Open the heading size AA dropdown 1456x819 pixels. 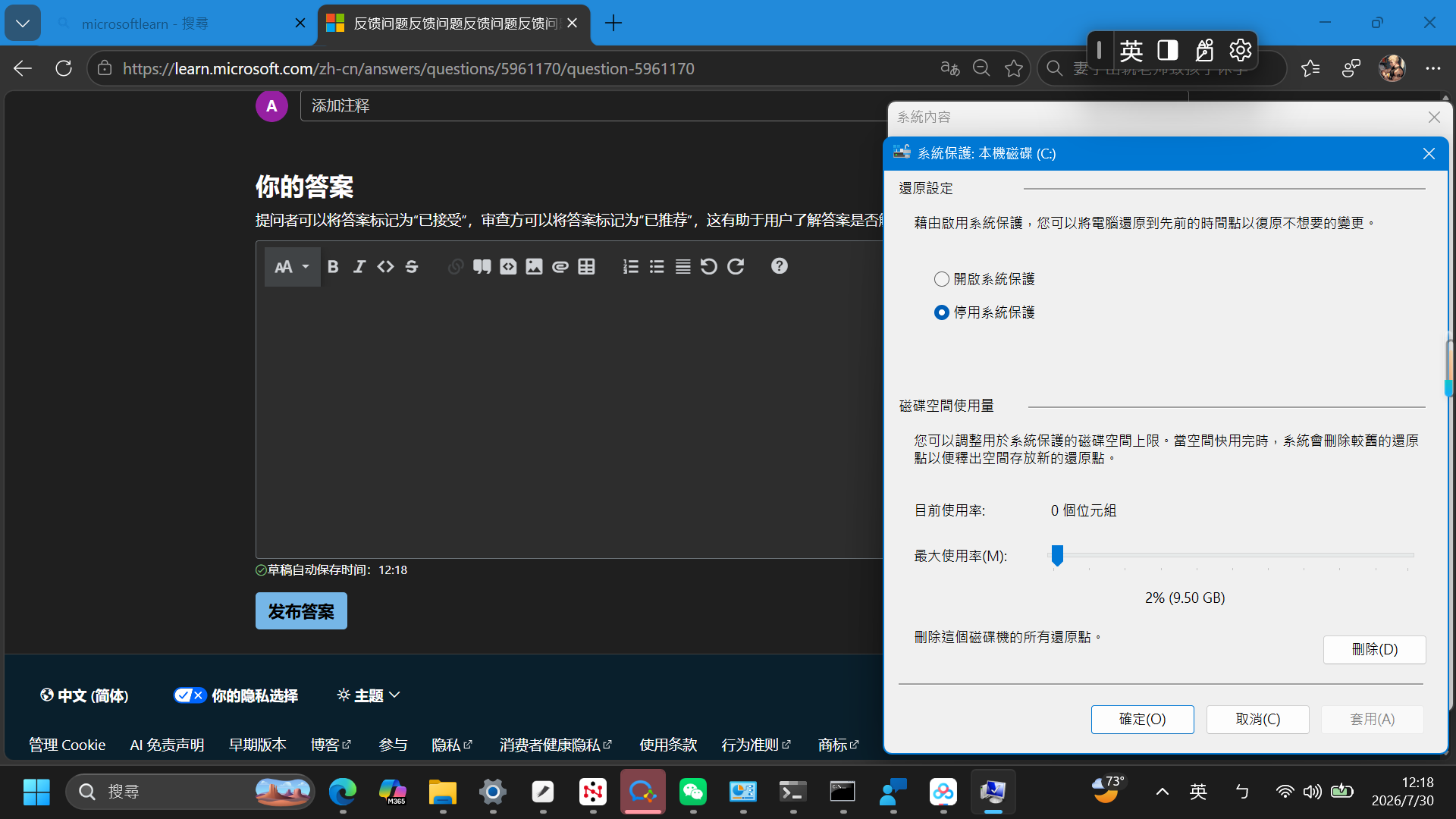pos(292,267)
